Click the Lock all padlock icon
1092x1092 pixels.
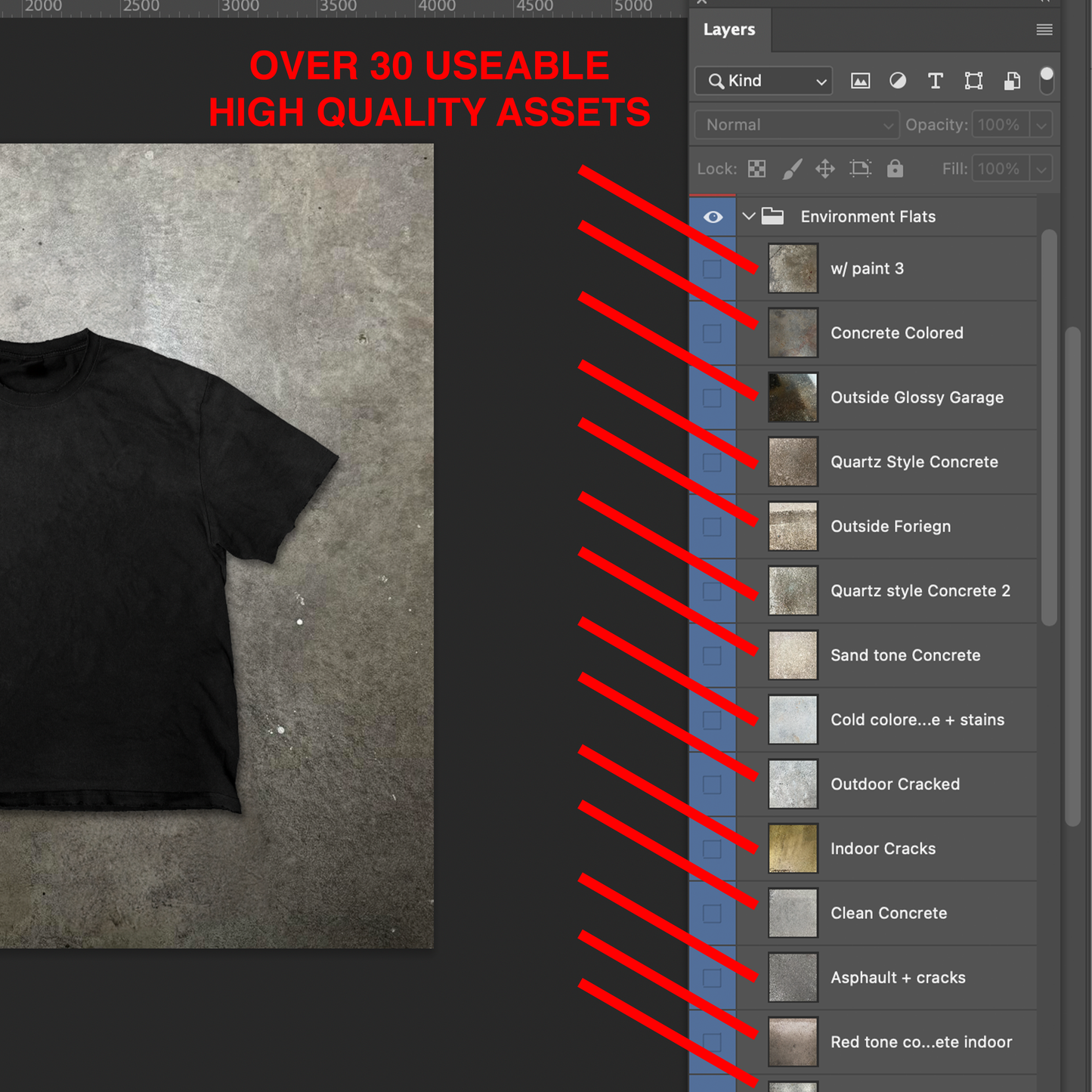(x=895, y=169)
